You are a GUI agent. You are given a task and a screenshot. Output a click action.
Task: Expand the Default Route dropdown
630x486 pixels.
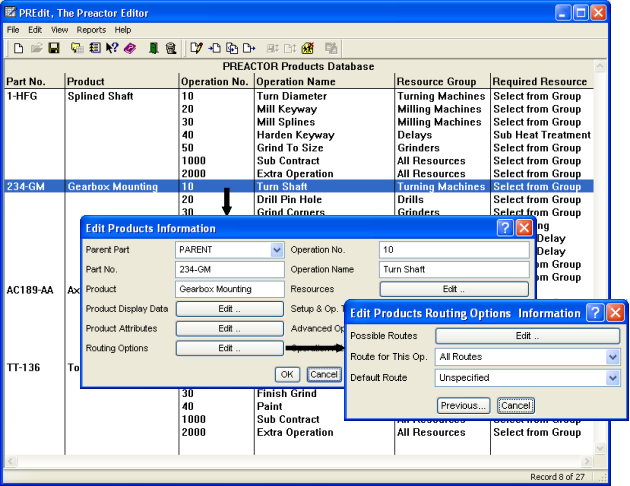613,378
